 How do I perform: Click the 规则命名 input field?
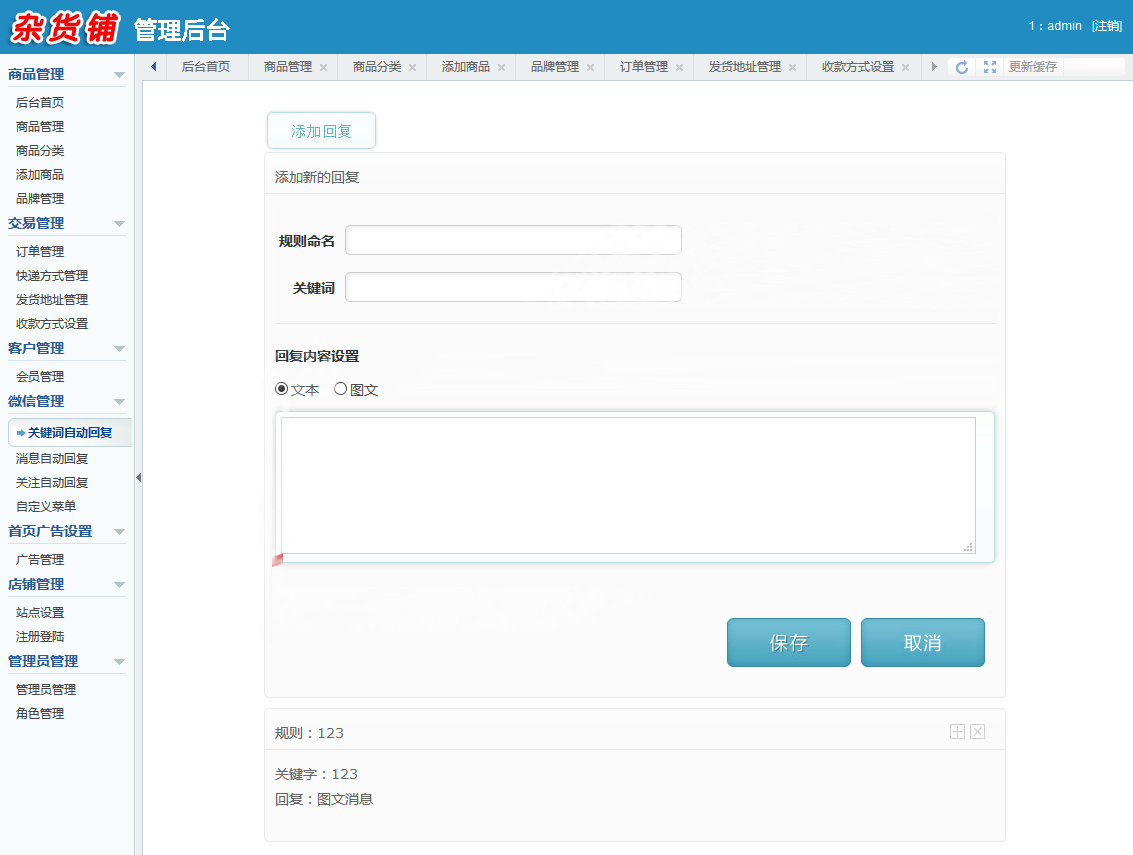[x=513, y=240]
